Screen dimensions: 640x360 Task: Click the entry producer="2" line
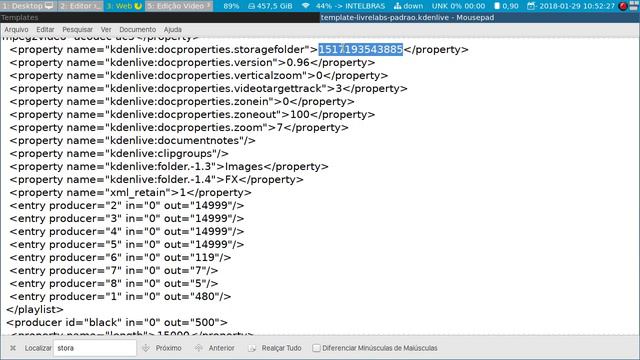tap(127, 206)
